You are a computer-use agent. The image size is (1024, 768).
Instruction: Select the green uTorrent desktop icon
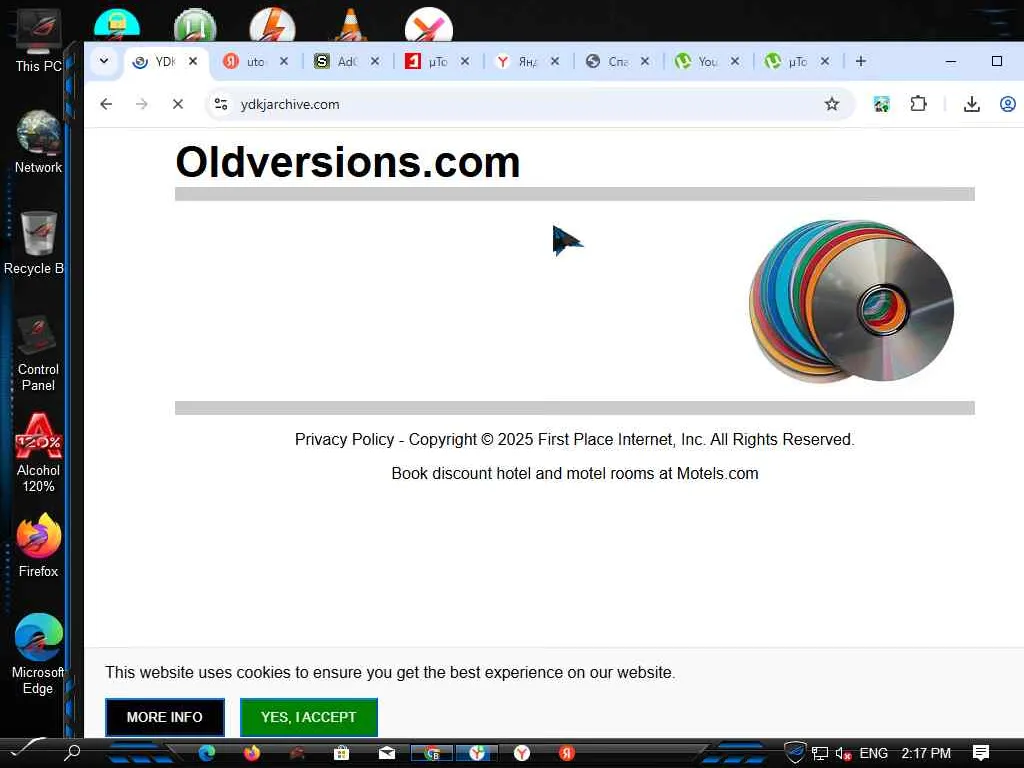195,26
